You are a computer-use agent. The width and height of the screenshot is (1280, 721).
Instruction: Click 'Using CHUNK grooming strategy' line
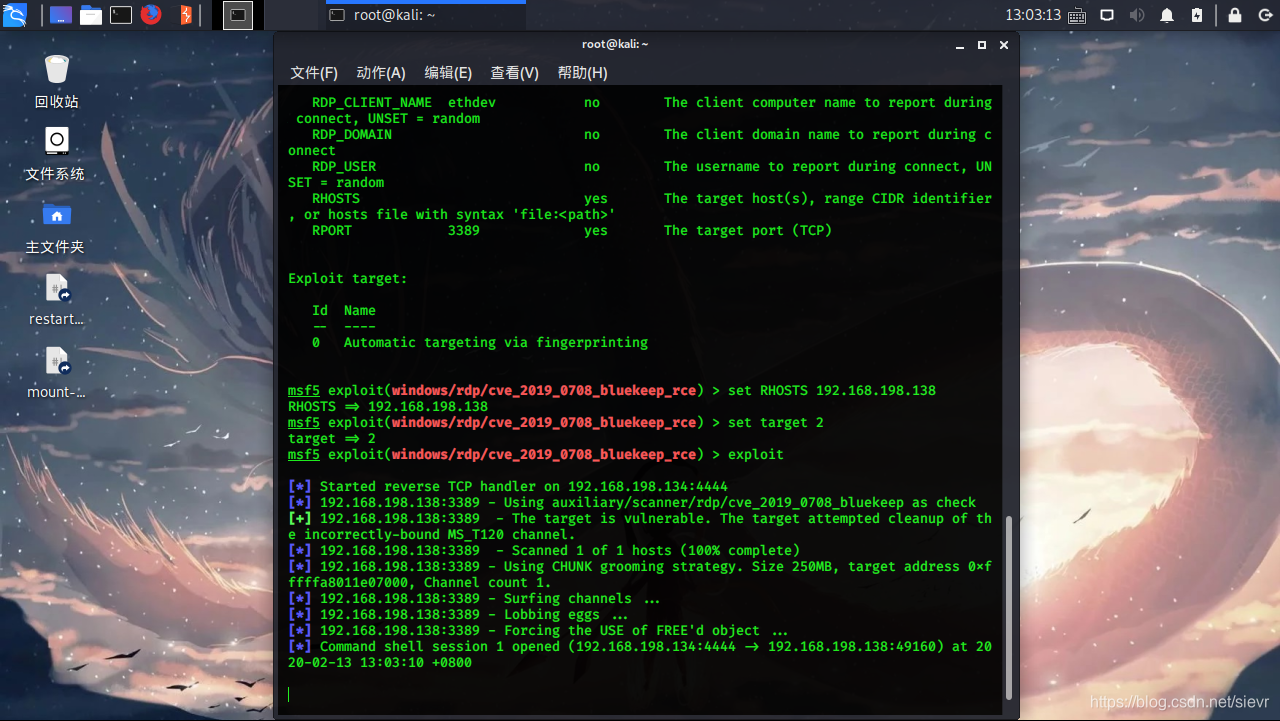point(640,574)
